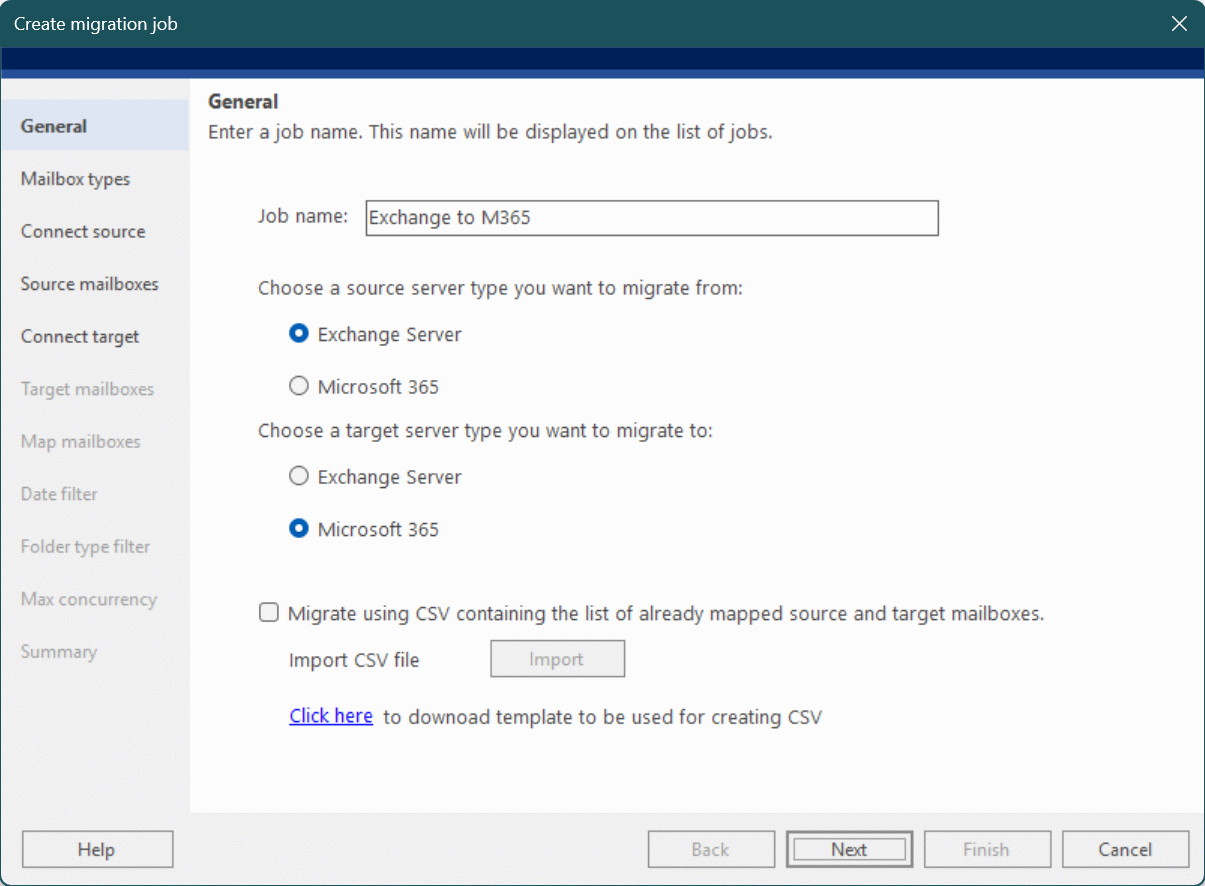
Task: Click the Back button
Action: [x=711, y=849]
